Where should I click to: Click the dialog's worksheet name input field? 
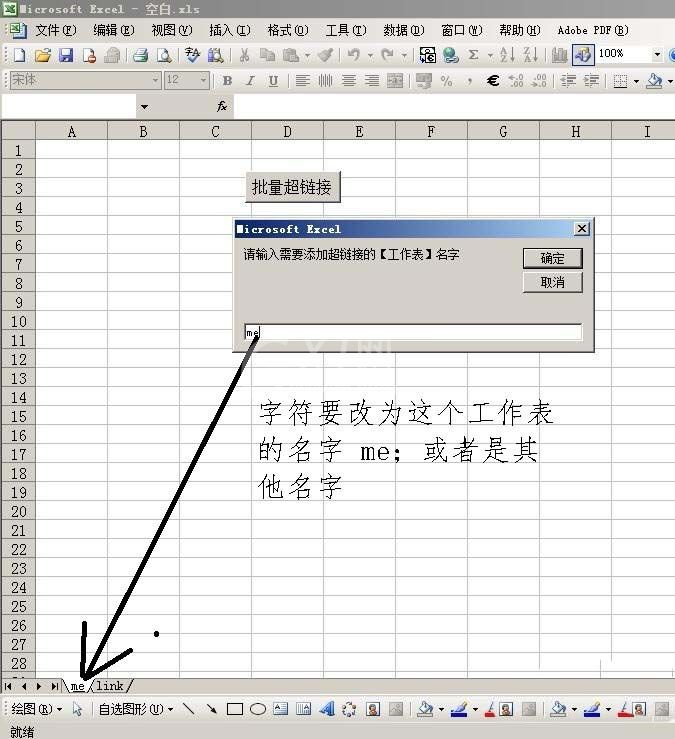click(x=413, y=332)
